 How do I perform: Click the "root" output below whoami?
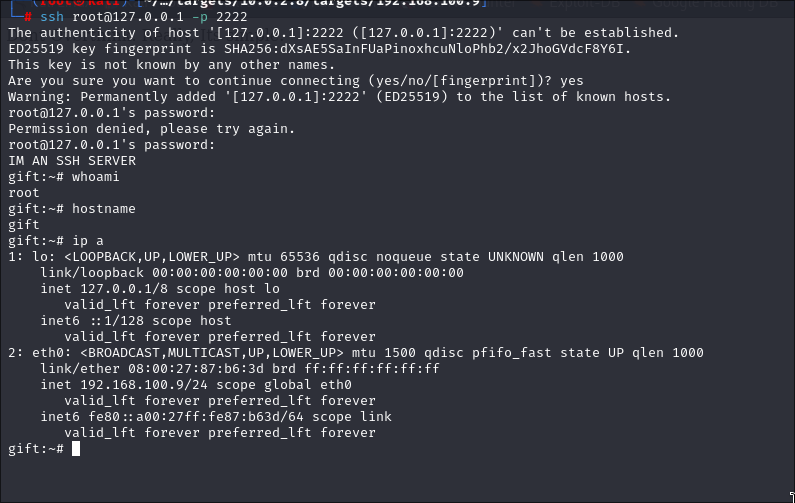(x=24, y=193)
